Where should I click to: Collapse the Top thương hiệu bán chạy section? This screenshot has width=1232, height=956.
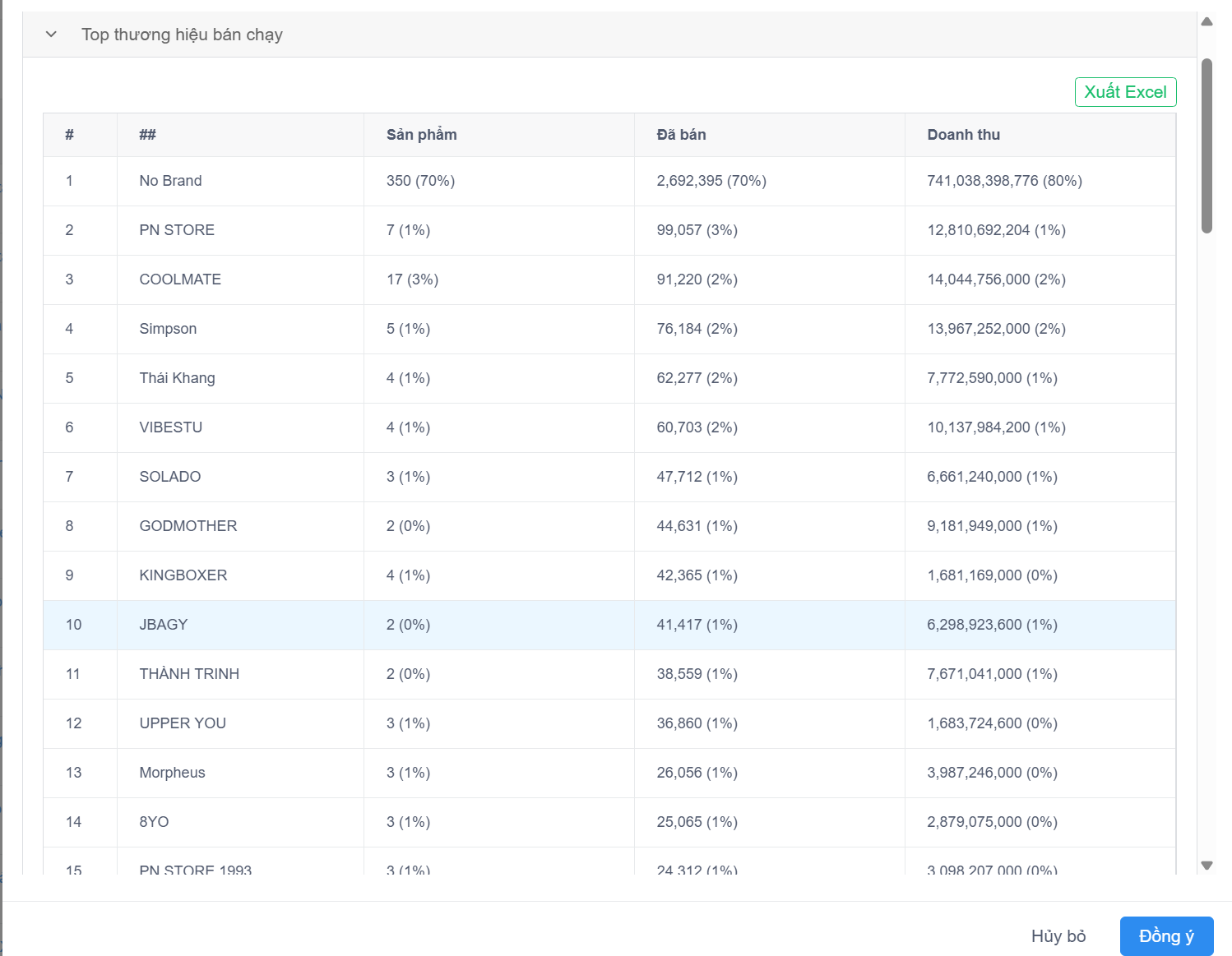tap(51, 35)
